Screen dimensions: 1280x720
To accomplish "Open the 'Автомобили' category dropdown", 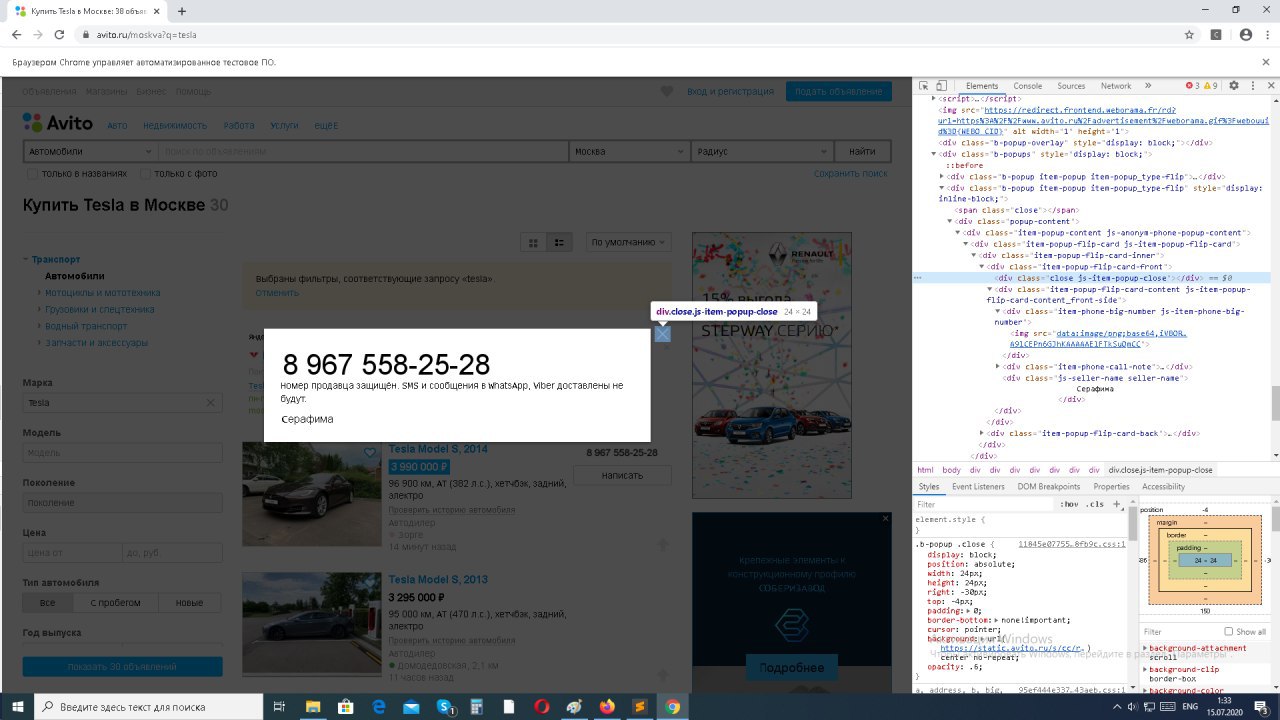I will click(x=90, y=151).
